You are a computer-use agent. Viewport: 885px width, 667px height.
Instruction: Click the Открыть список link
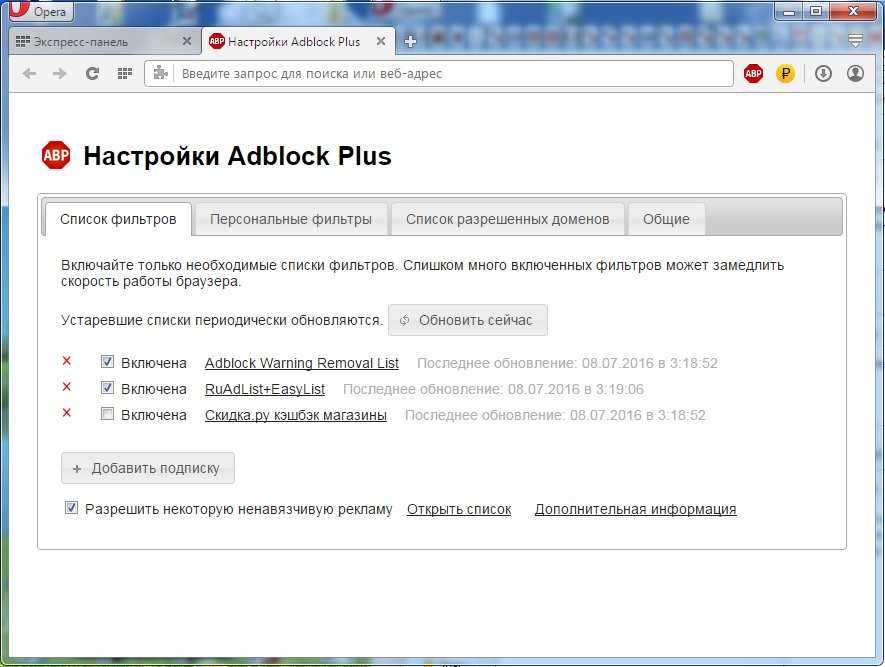pyautogui.click(x=459, y=509)
